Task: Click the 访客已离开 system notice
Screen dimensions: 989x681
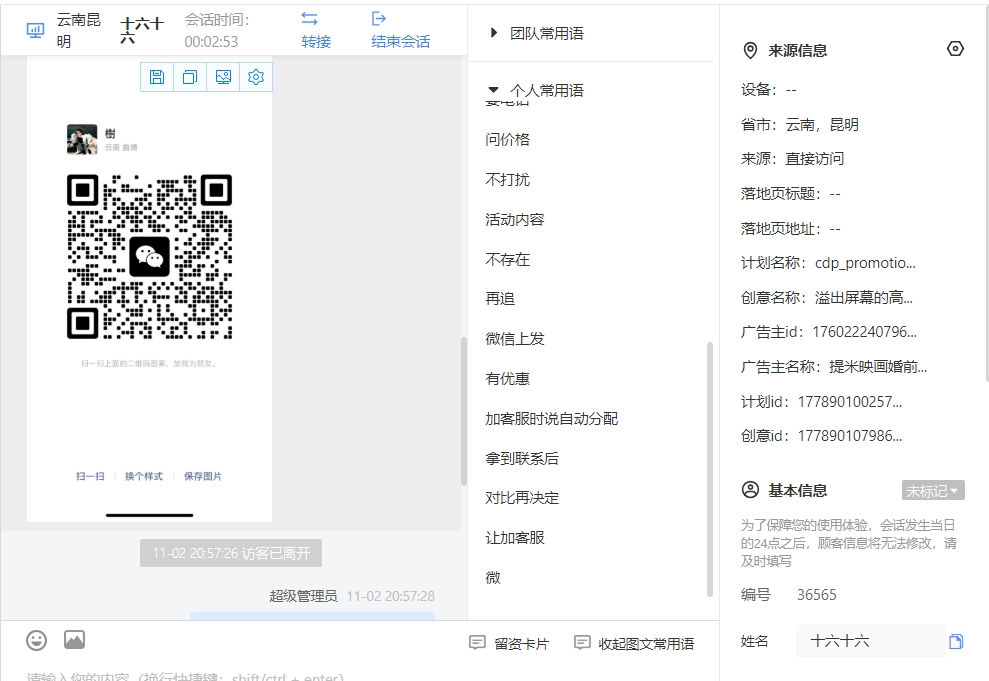Action: tap(231, 553)
